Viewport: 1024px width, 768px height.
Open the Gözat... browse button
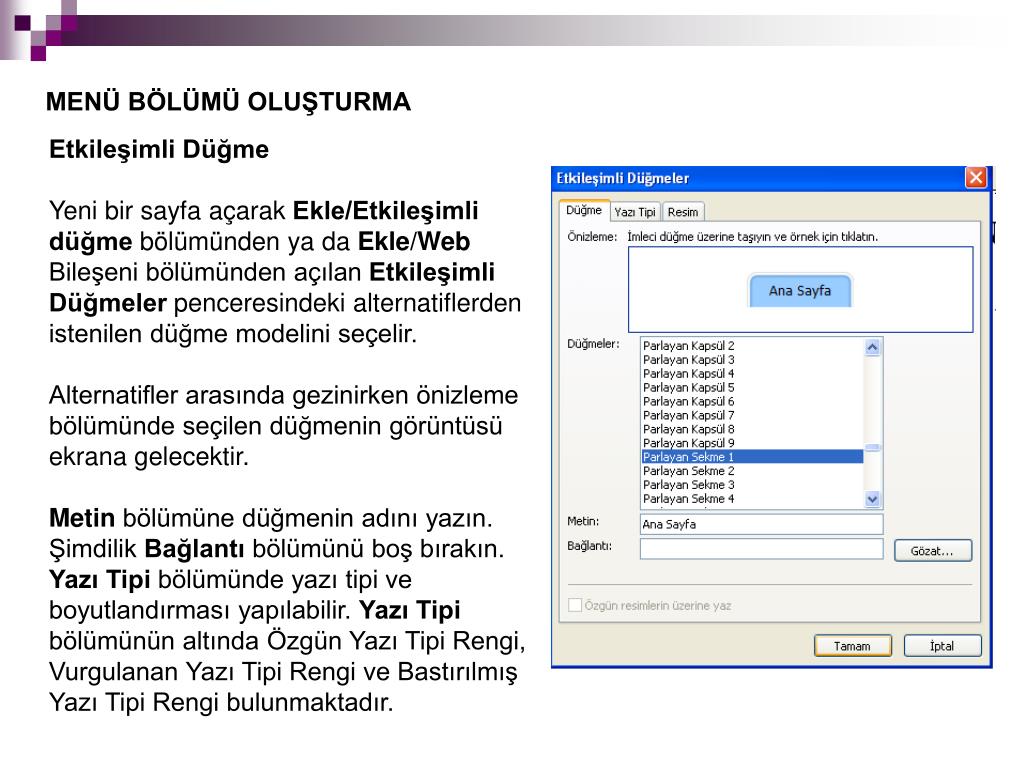point(933,551)
